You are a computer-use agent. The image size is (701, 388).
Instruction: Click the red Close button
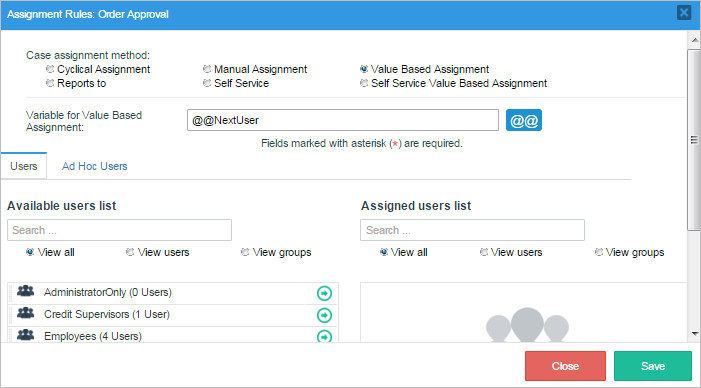(565, 366)
